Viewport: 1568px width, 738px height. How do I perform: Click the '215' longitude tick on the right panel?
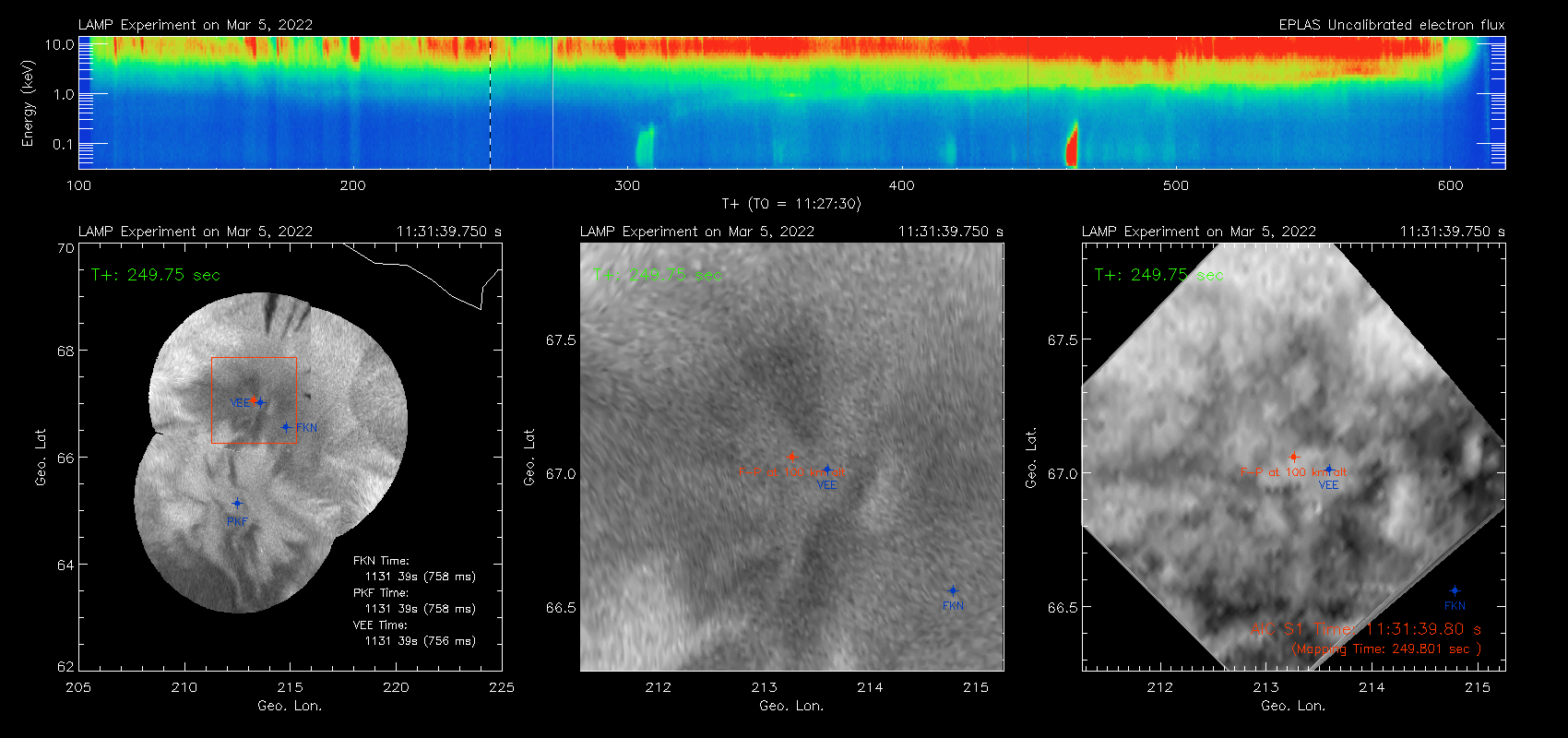(x=1478, y=687)
